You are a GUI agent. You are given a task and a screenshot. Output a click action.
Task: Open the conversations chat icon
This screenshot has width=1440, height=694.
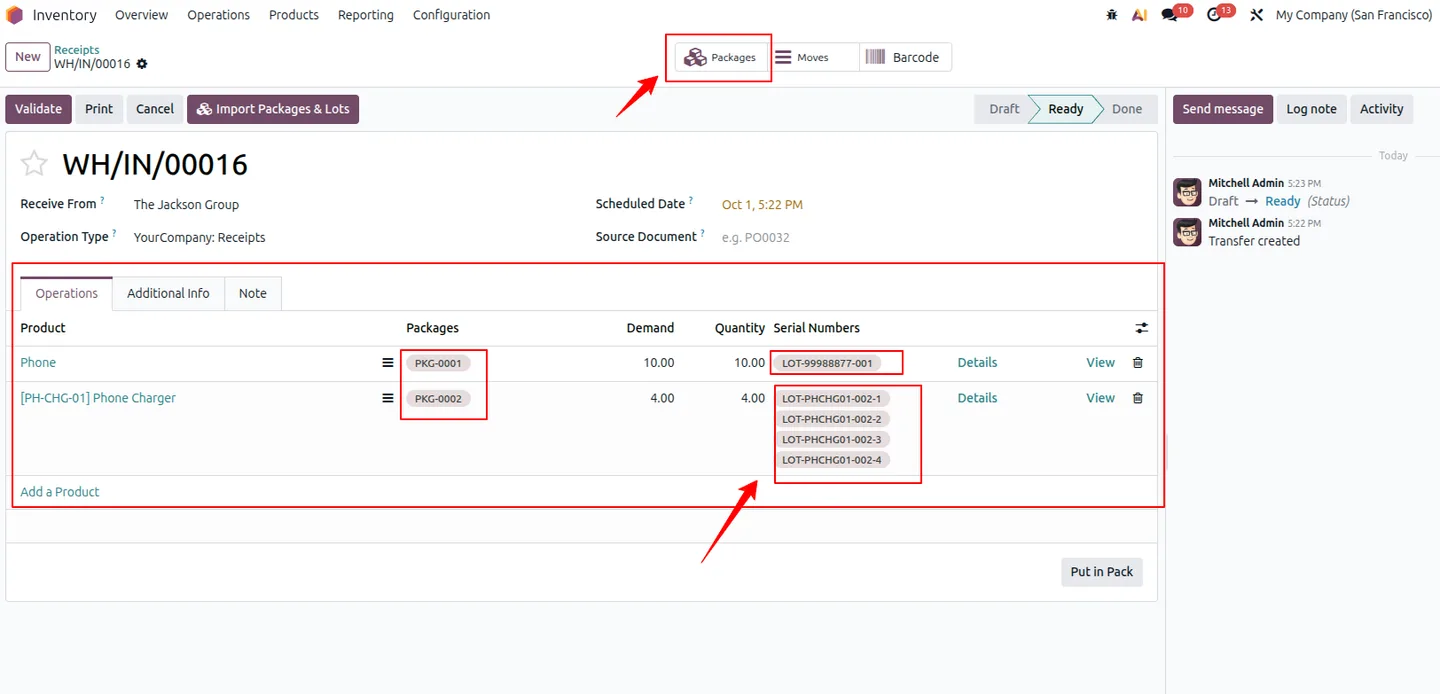click(1169, 15)
